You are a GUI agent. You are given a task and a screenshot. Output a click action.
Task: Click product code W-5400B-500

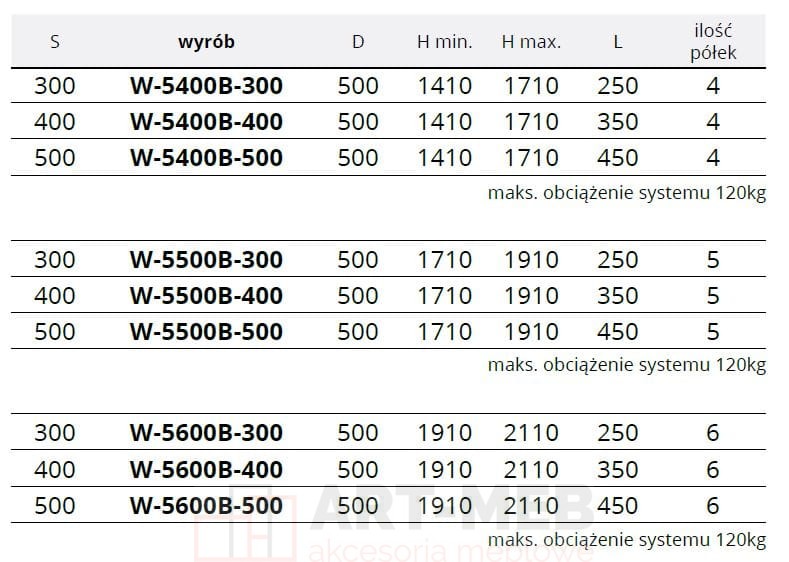[206, 158]
